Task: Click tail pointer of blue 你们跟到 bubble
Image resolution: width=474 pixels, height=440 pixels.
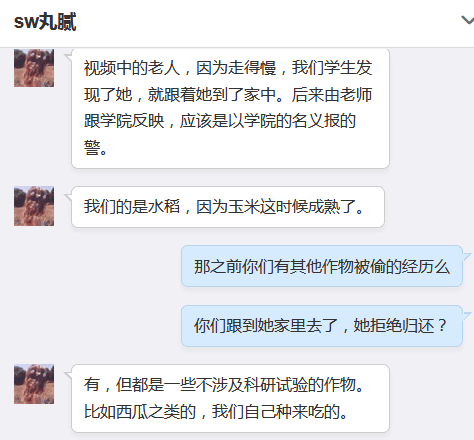Action: click(467, 316)
